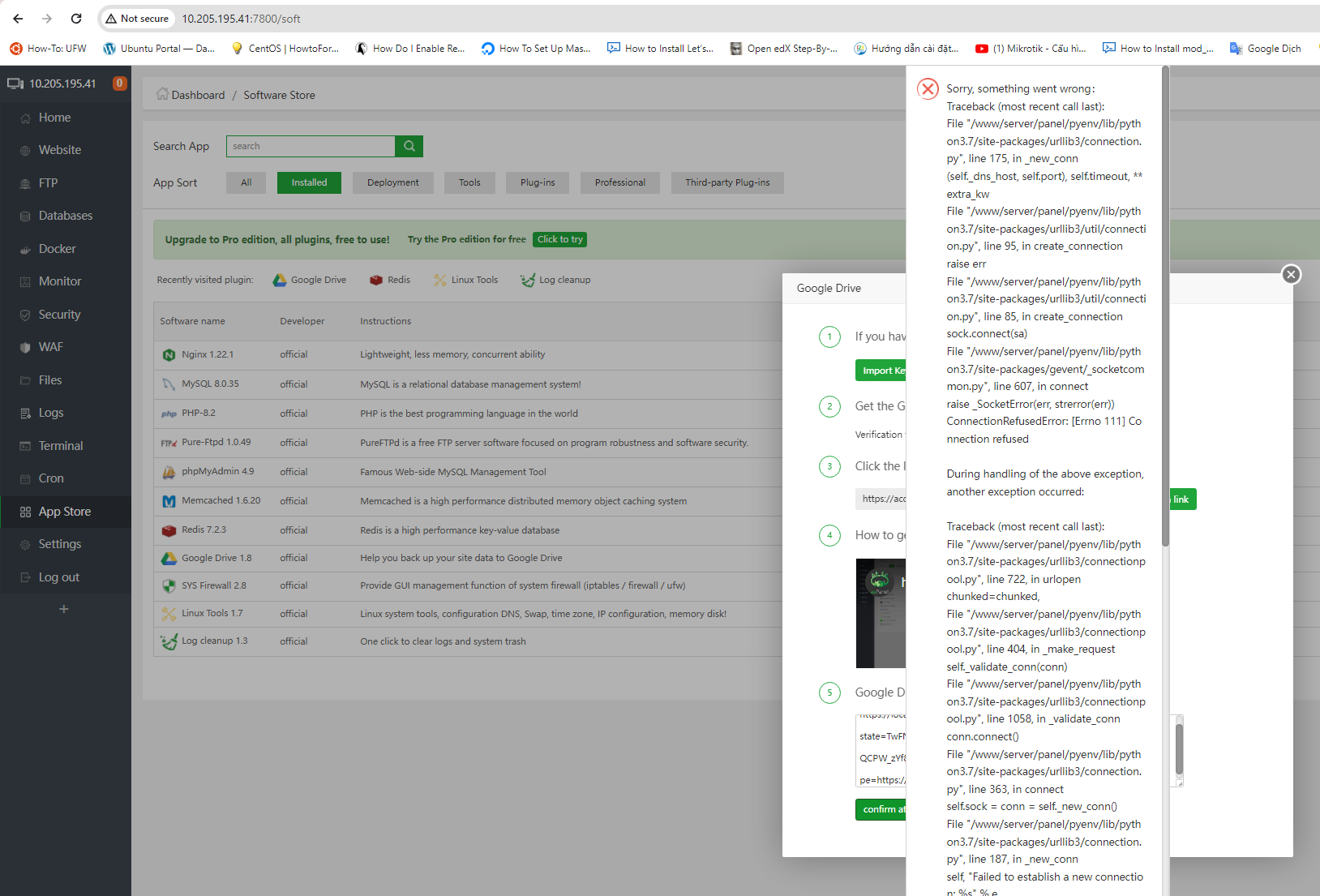This screenshot has height=896, width=1320.
Task: Click the red error icon in the notification
Action: click(928, 88)
